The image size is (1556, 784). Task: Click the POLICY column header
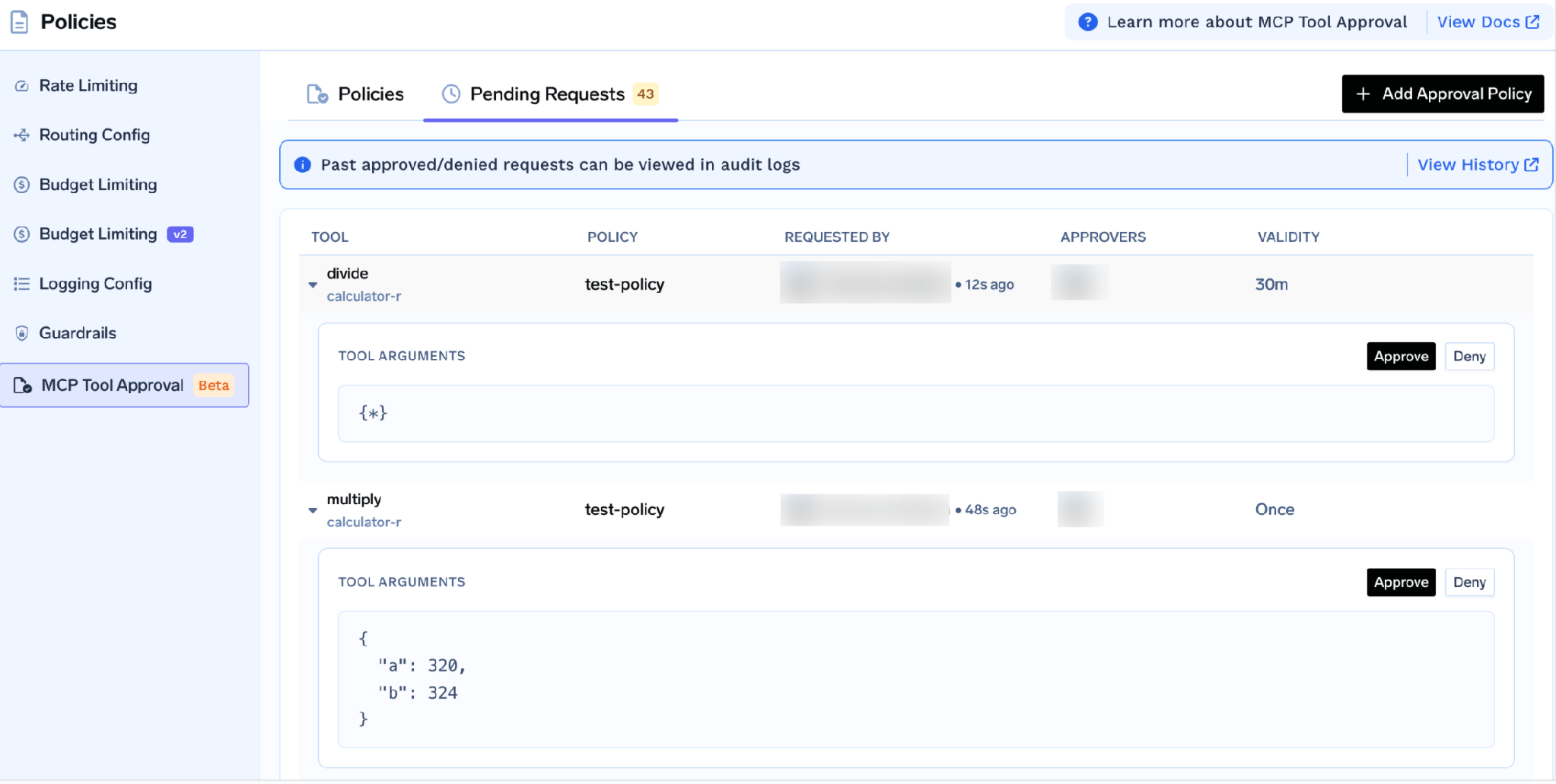613,237
